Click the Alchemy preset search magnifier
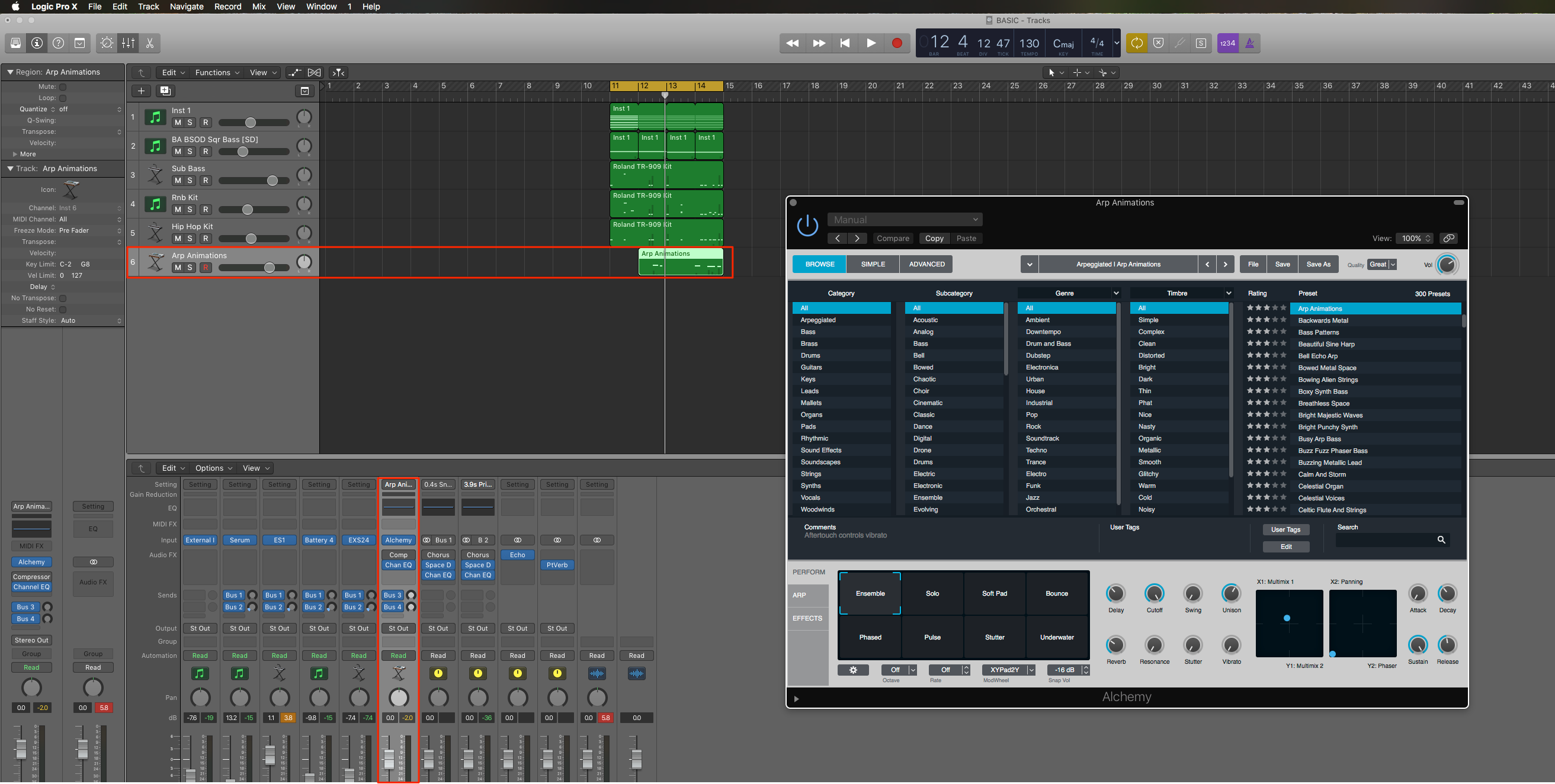This screenshot has height=784, width=1555. pos(1441,539)
